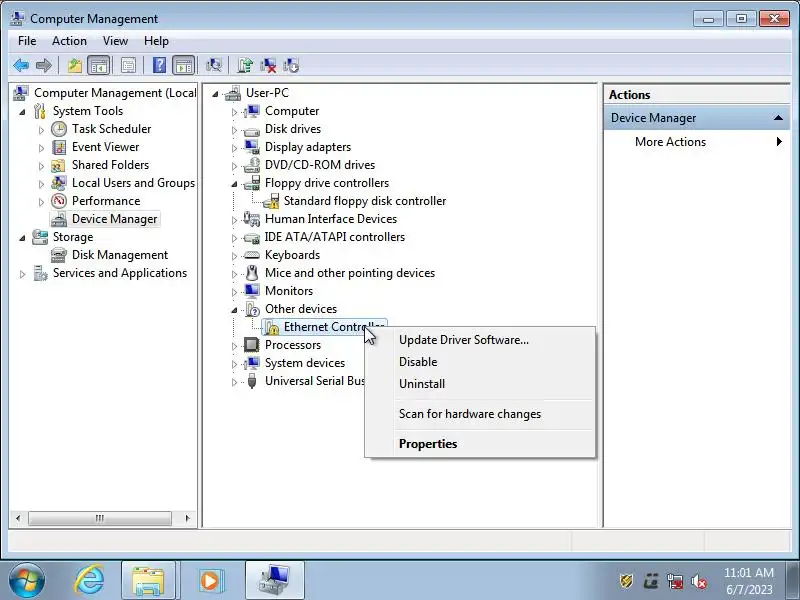800x600 pixels.
Task: Click the Windows Start button
Action: click(27, 580)
